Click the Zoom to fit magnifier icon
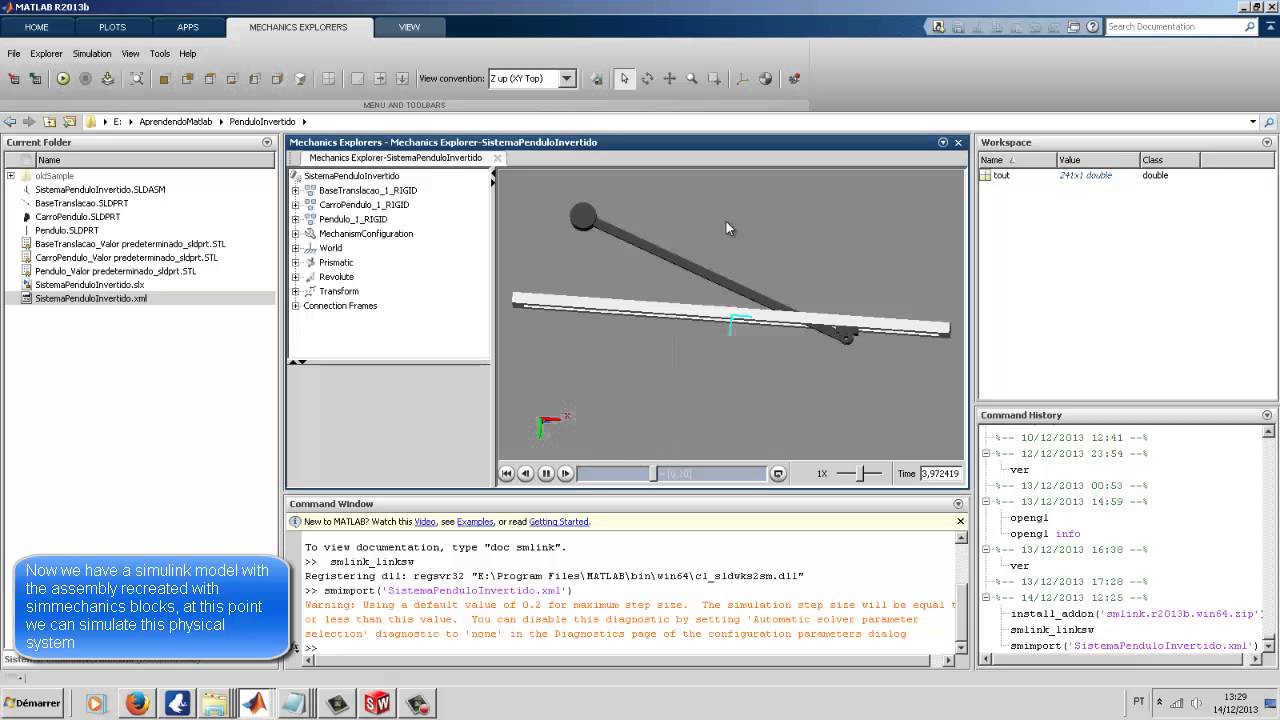Screen dimensions: 1280x720 (x=137, y=78)
